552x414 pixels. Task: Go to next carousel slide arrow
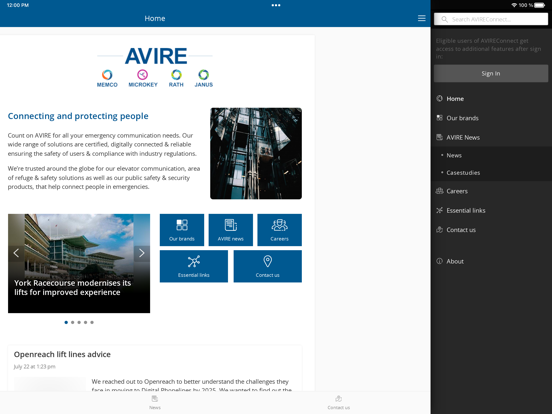[142, 253]
